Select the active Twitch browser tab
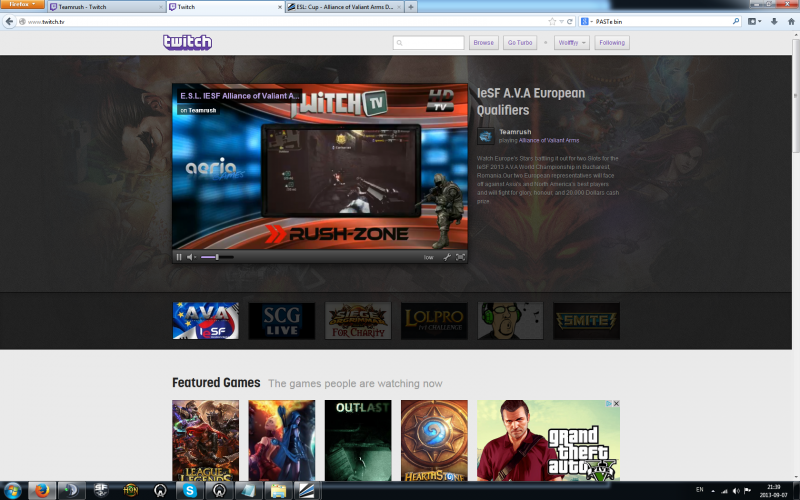The height and width of the screenshot is (500, 800). [x=225, y=7]
